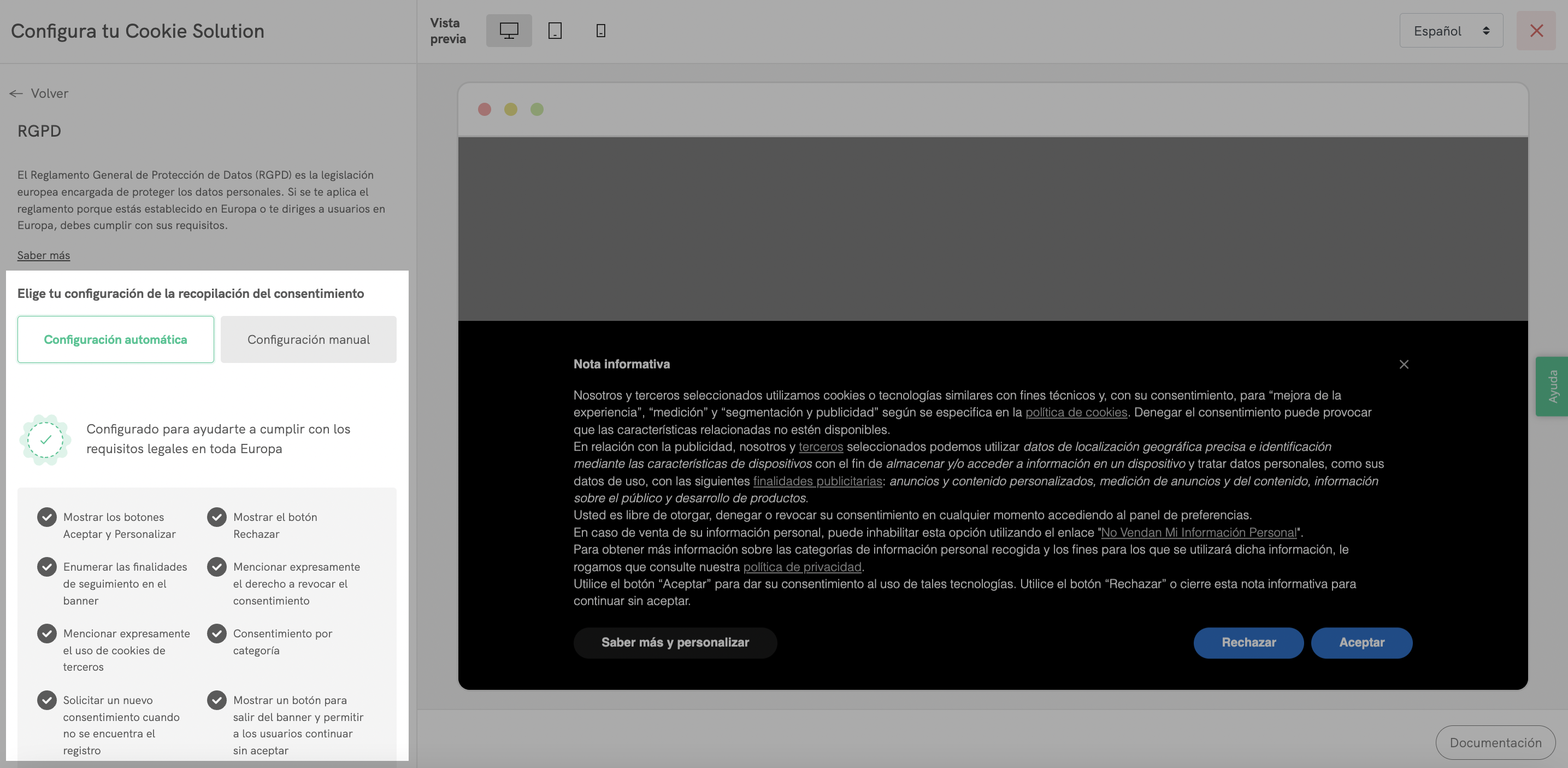
Task: Click the green compliance badge icon
Action: 46,439
